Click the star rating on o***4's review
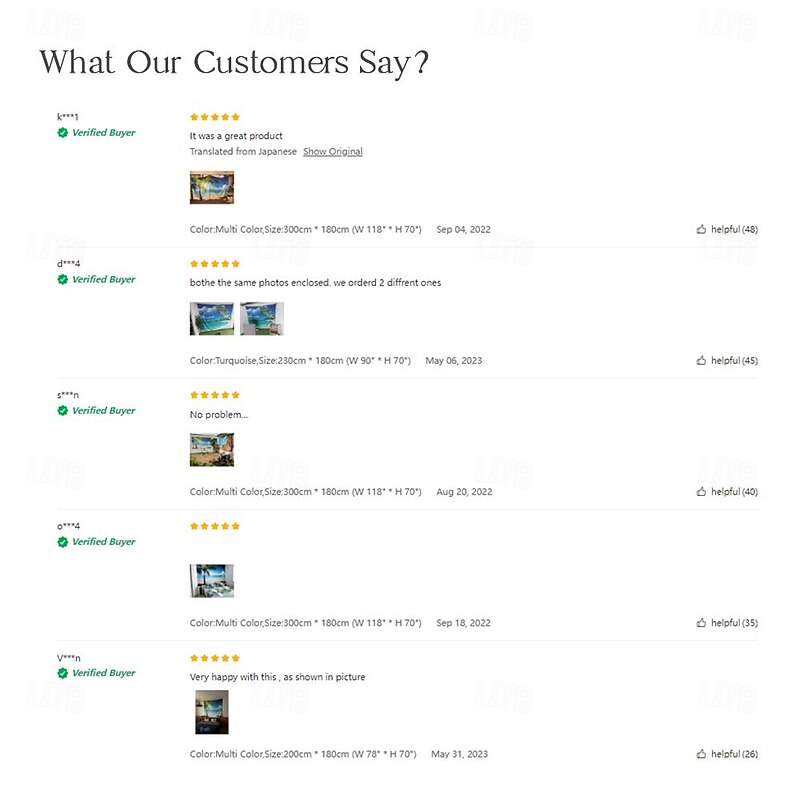 tap(215, 526)
